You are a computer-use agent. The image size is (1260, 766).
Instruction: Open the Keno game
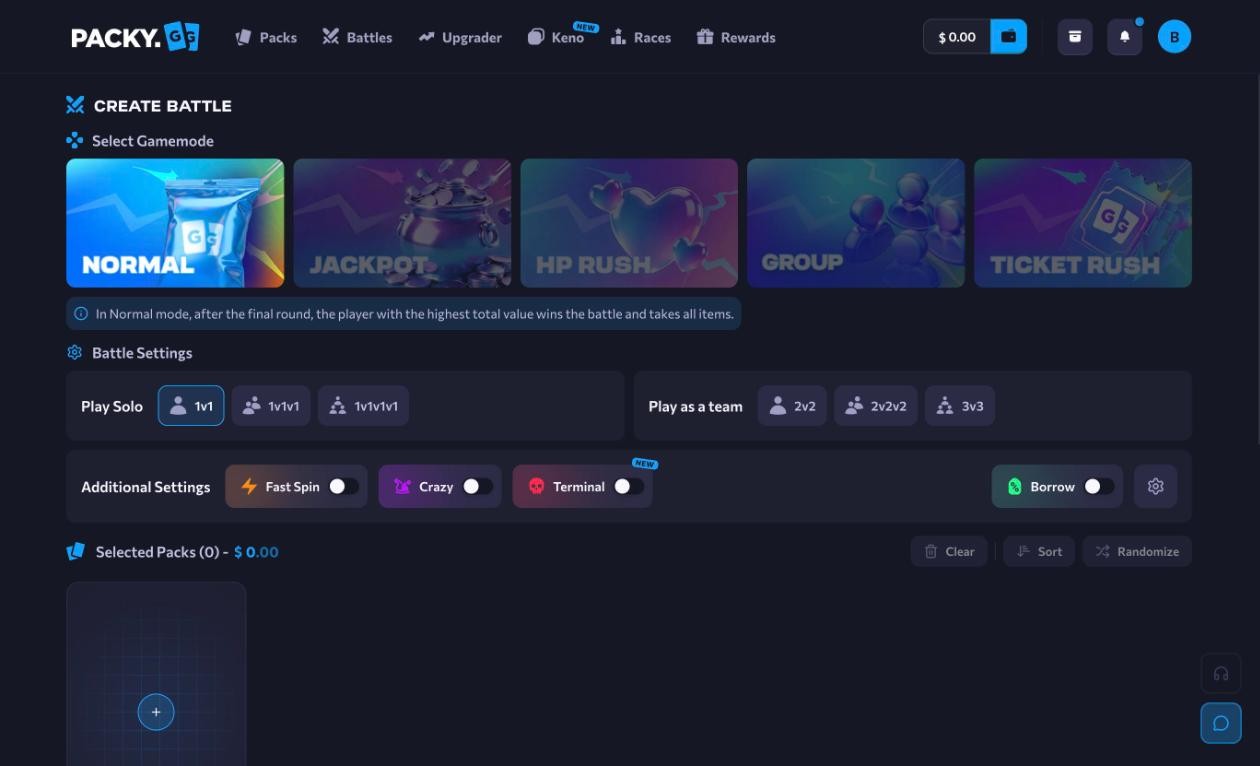[556, 37]
